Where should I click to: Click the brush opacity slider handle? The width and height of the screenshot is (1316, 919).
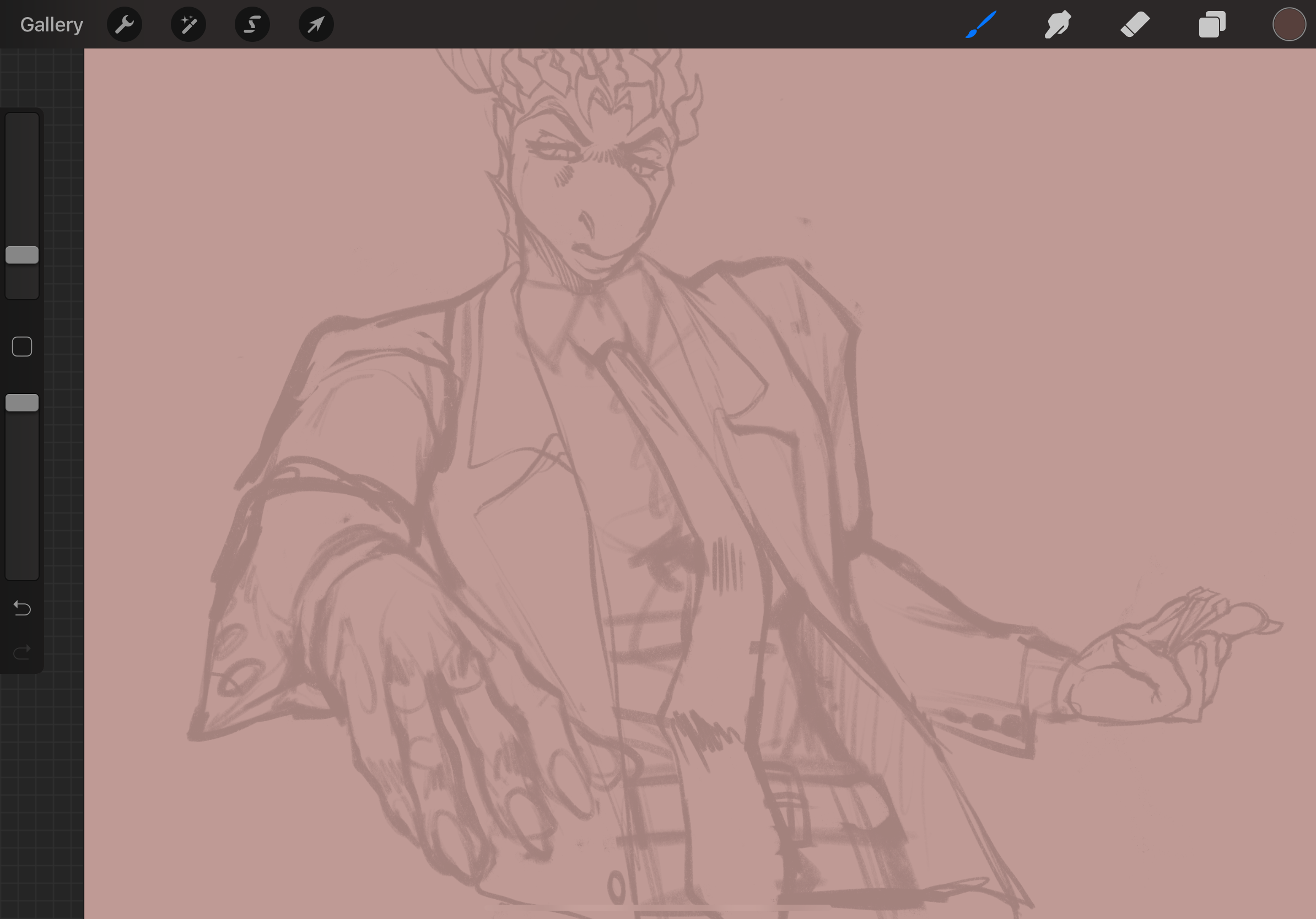click(22, 403)
